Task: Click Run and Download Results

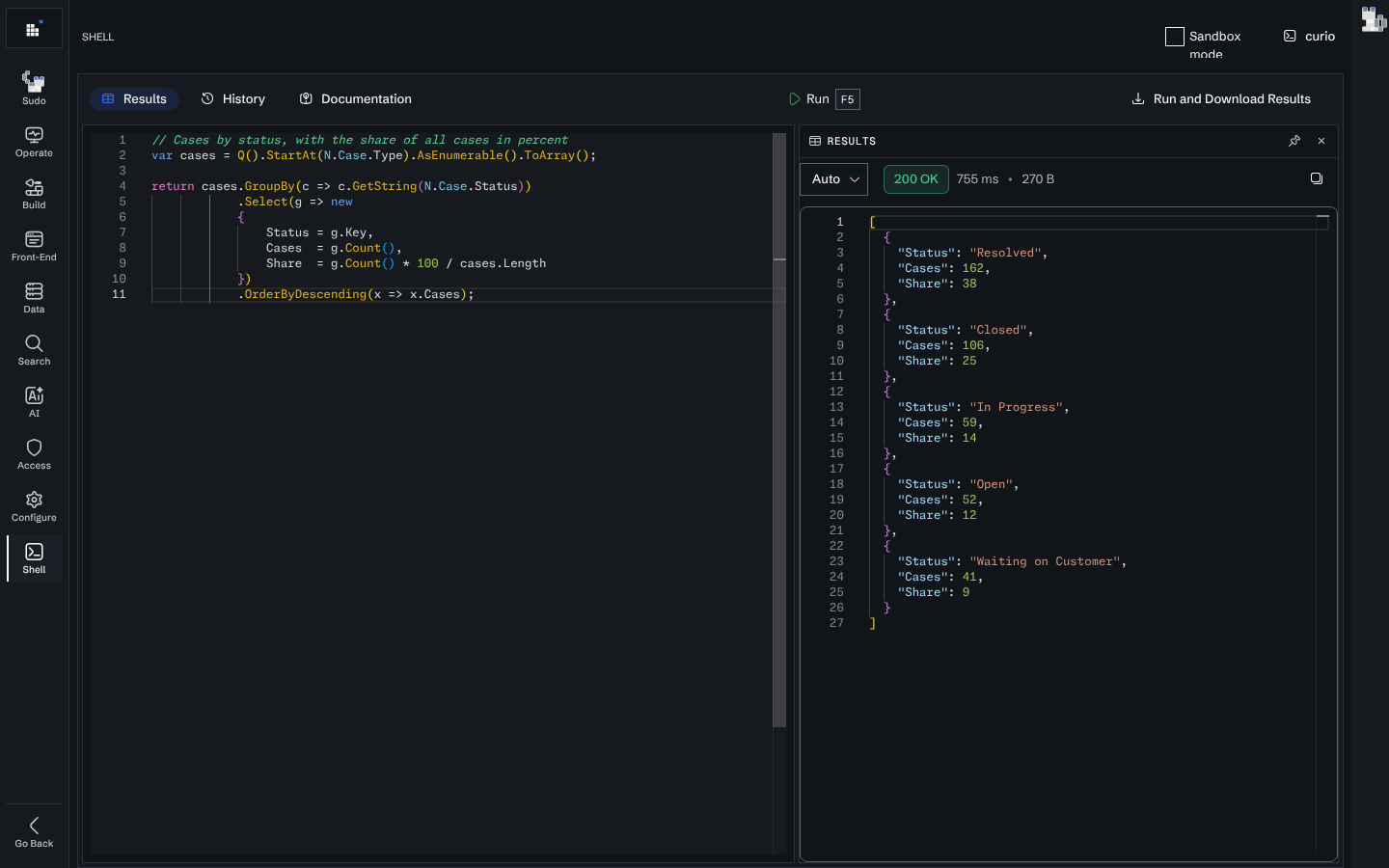Action: [1221, 99]
